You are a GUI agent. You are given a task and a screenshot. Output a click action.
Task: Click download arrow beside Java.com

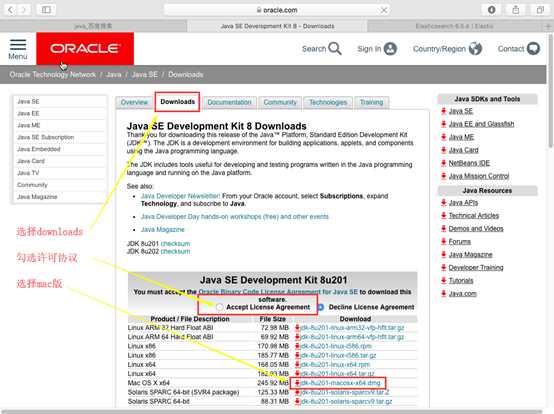[x=443, y=294]
